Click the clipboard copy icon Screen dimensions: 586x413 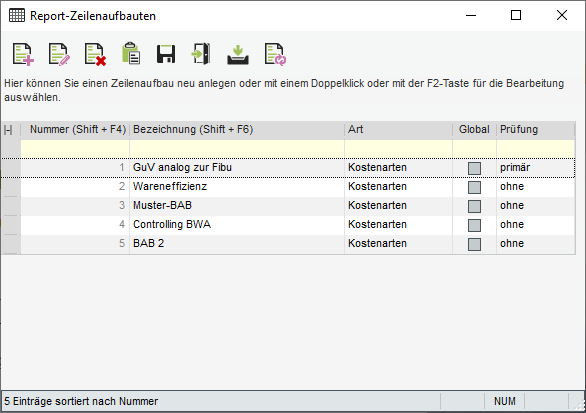131,53
